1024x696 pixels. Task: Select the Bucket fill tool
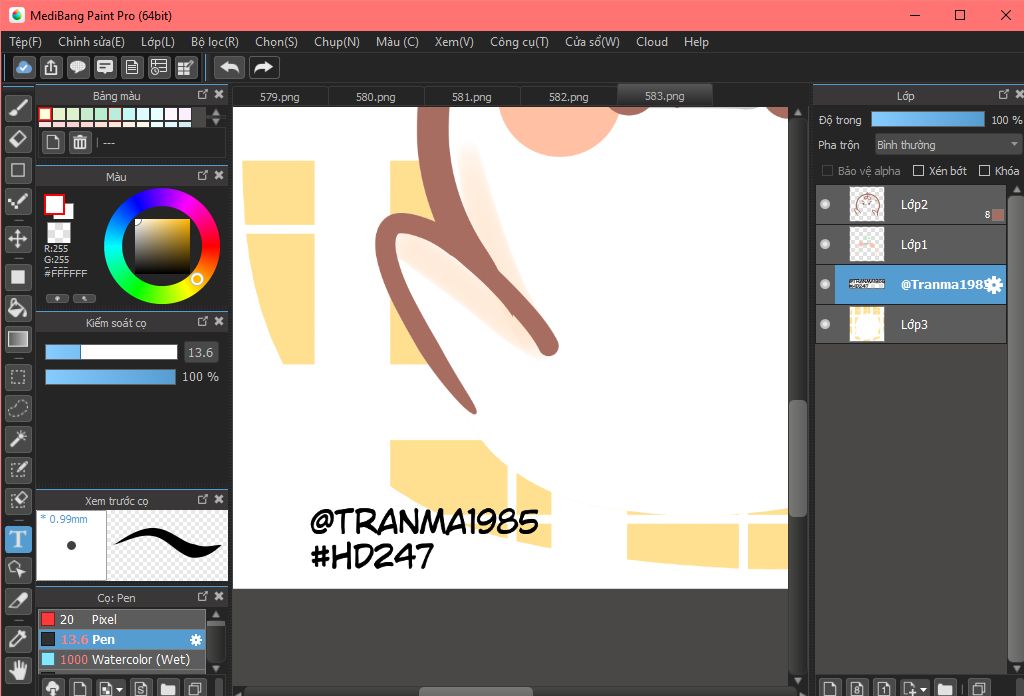tap(18, 308)
